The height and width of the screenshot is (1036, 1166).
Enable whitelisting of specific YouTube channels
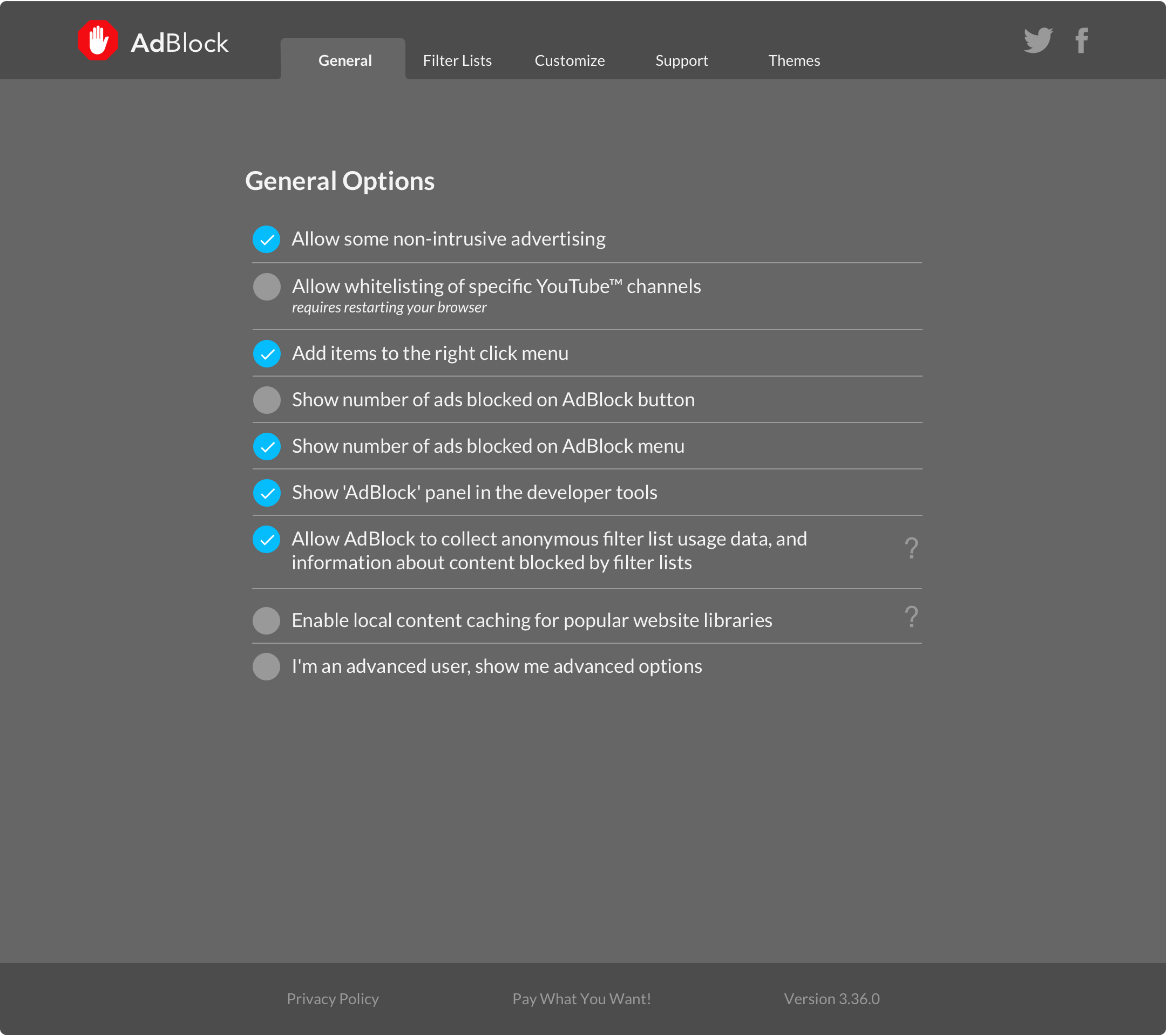267,286
